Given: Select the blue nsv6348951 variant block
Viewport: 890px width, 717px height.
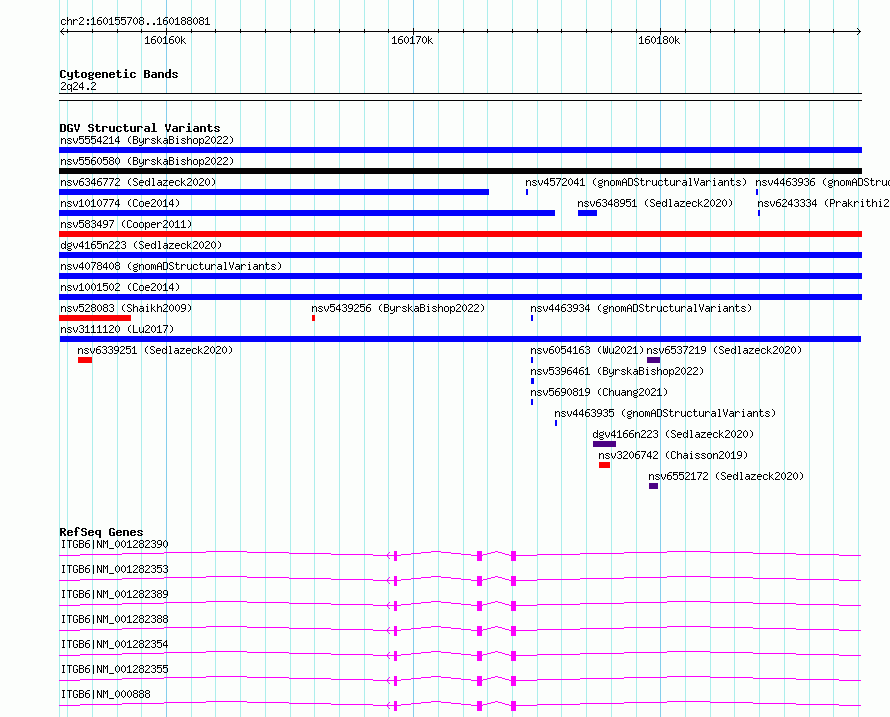Looking at the screenshot, I should (587, 213).
